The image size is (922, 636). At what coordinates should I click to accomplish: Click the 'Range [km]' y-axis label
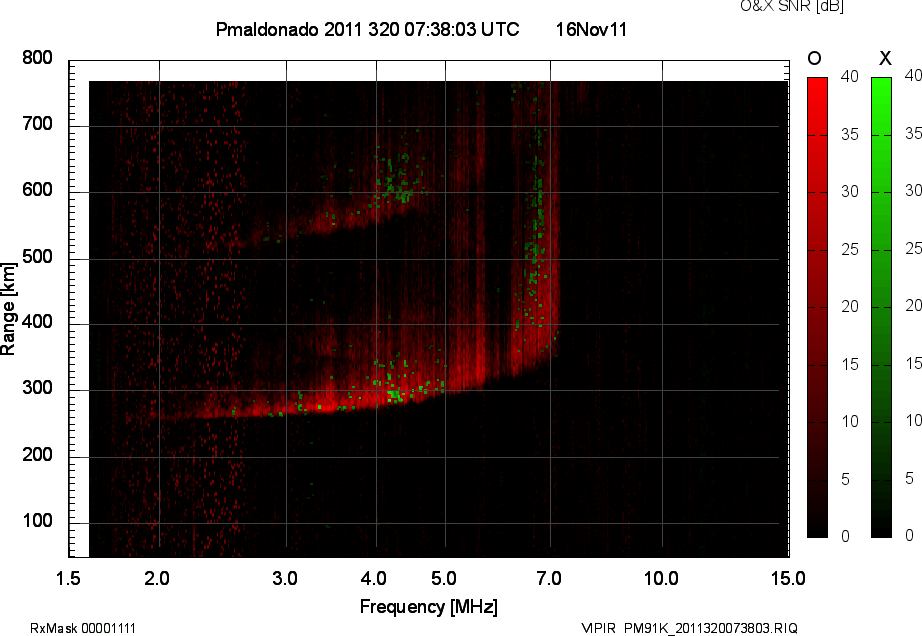pos(8,309)
